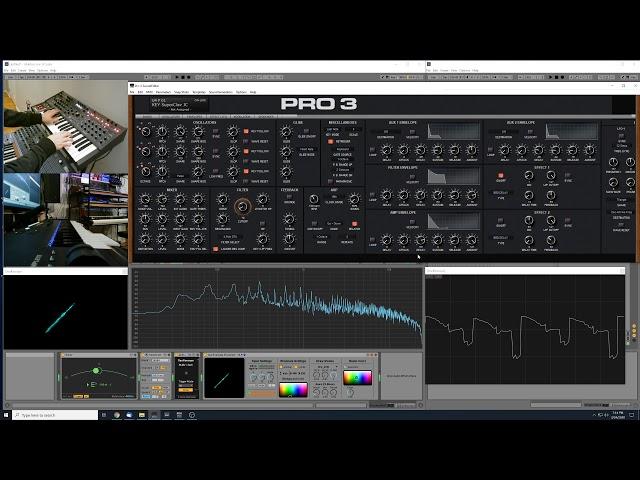Screen dimensions: 640x480
Task: Click the Arp Tempo BPM knob
Action: coord(313,199)
